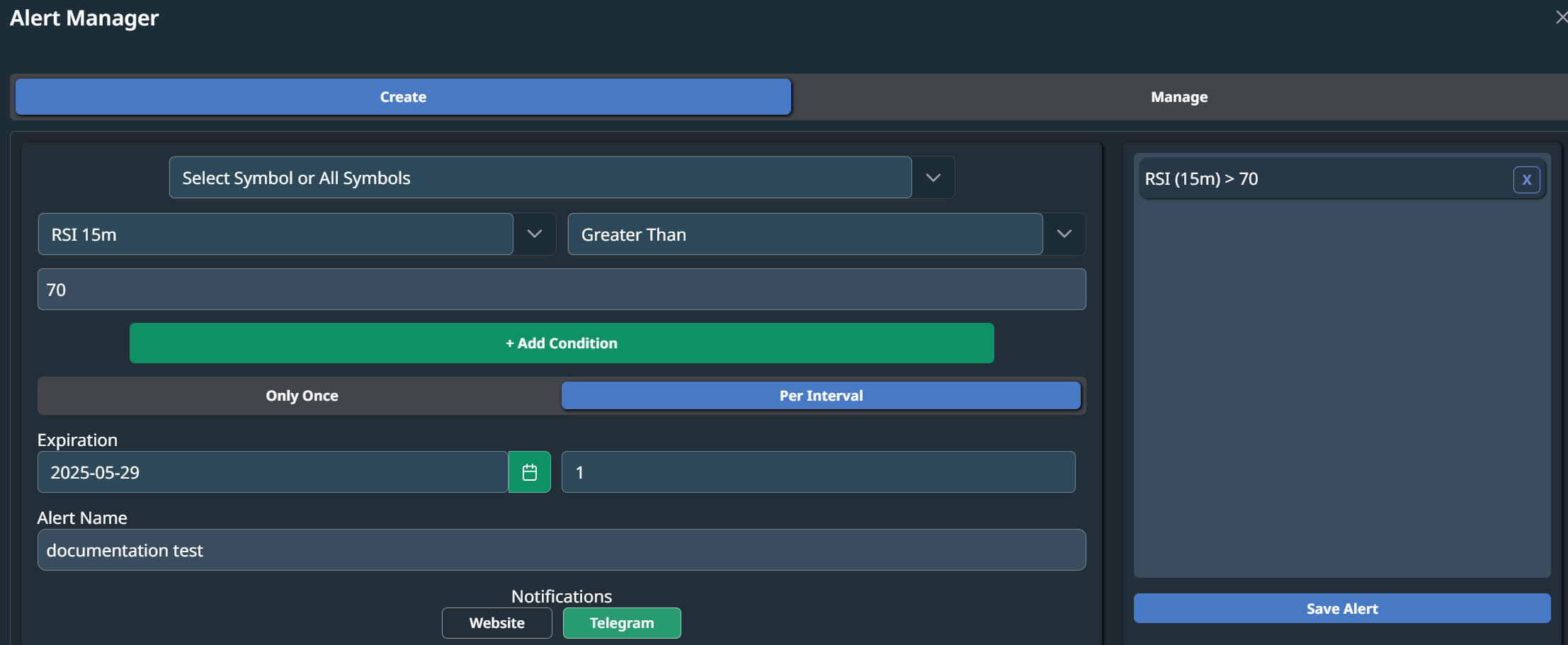Expand the symbol selection dropdown arrow
The height and width of the screenshot is (645, 1568).
[x=933, y=178]
